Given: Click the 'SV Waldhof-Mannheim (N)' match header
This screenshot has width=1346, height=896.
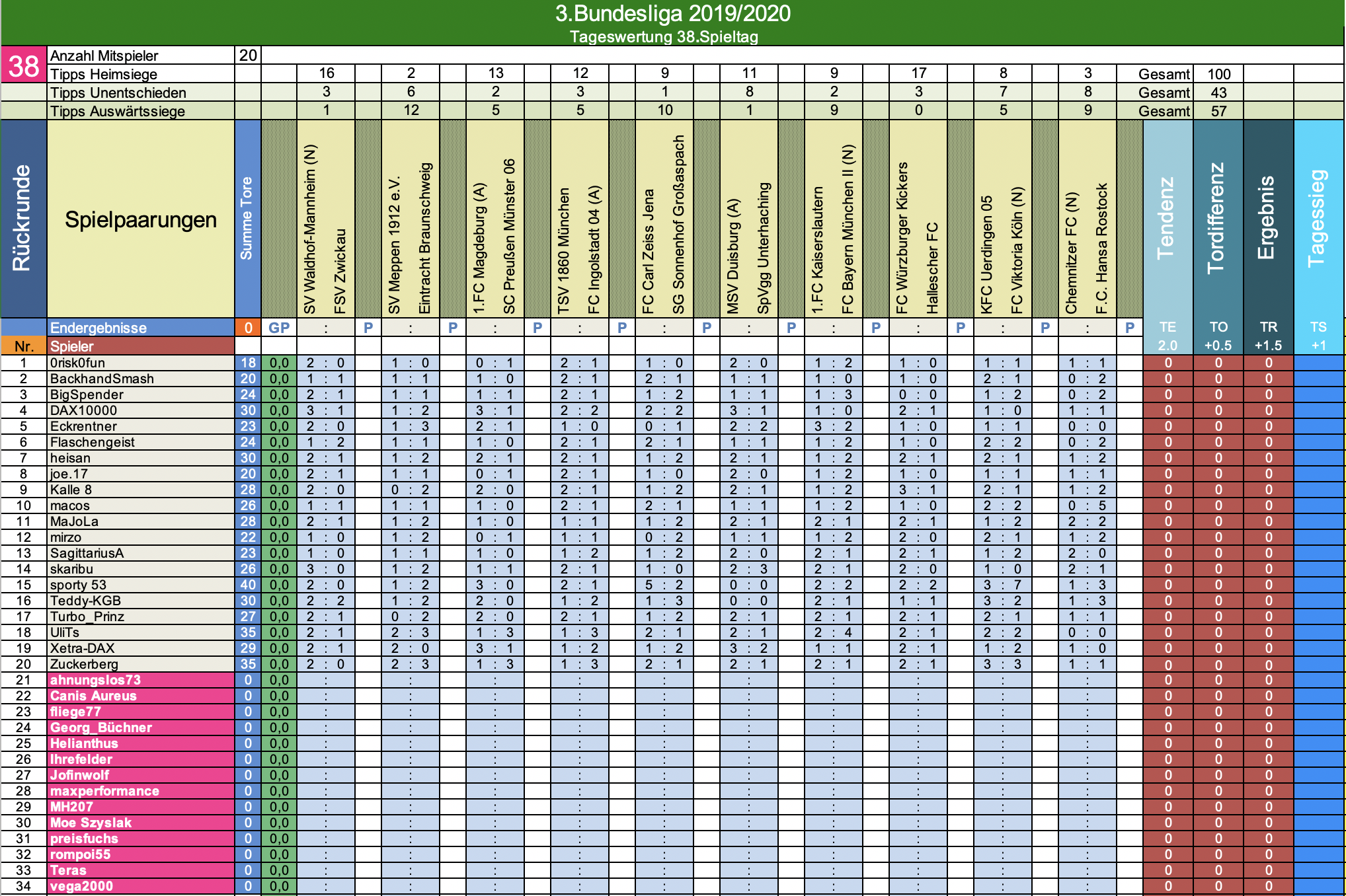Looking at the screenshot, I should 310,229.
